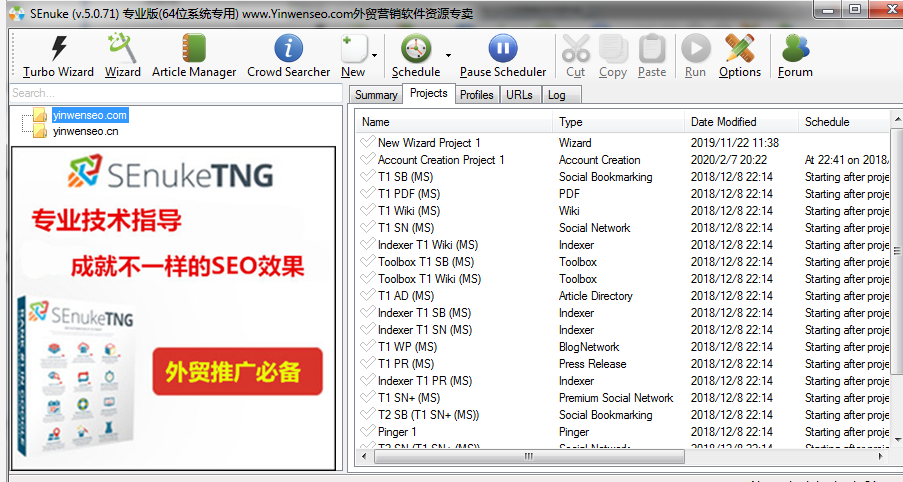Screen dimensions: 903x482
Task: Select the Projects tab
Action: point(428,93)
